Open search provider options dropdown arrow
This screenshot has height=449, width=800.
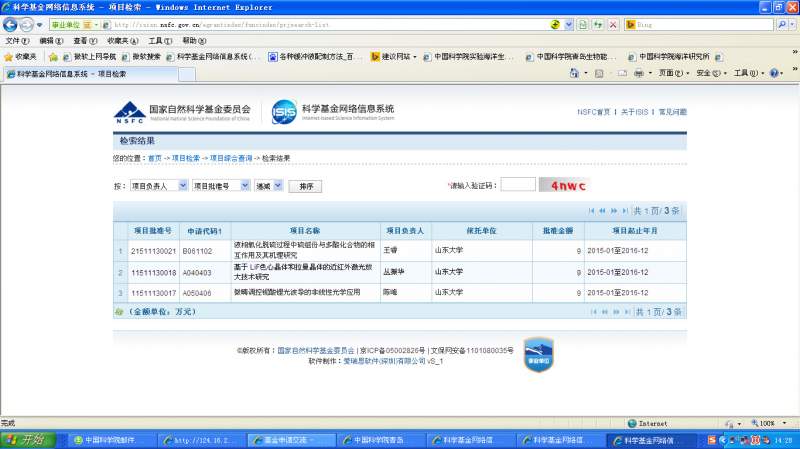(x=792, y=24)
